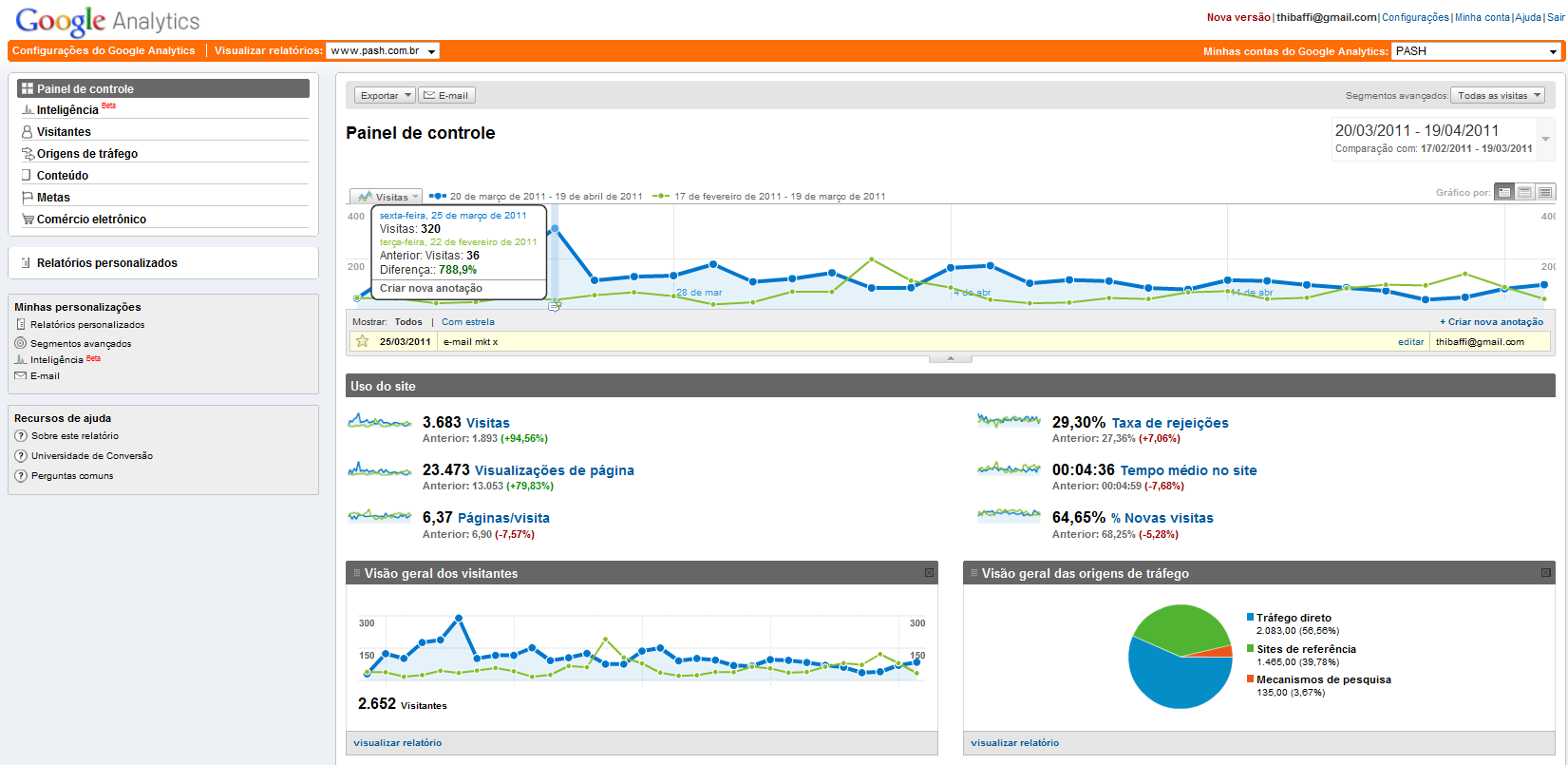The width and height of the screenshot is (1568, 765).
Task: Click the Conteúdo page icon
Action: [27, 175]
